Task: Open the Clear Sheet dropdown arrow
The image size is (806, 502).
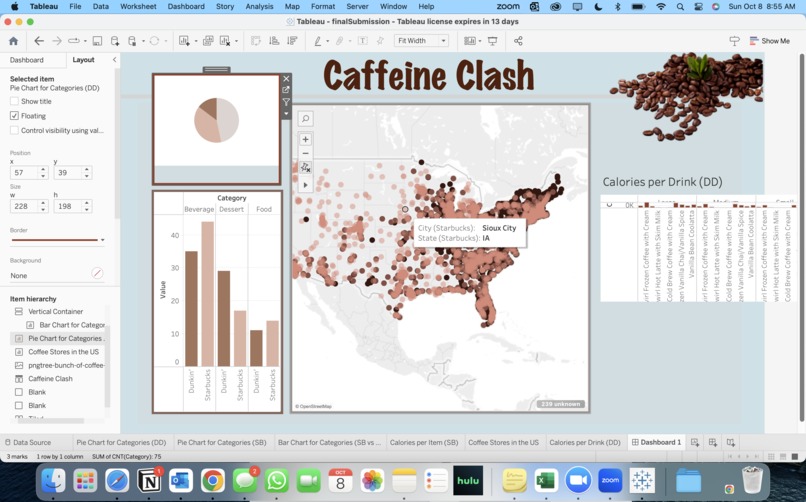Action: coord(236,41)
